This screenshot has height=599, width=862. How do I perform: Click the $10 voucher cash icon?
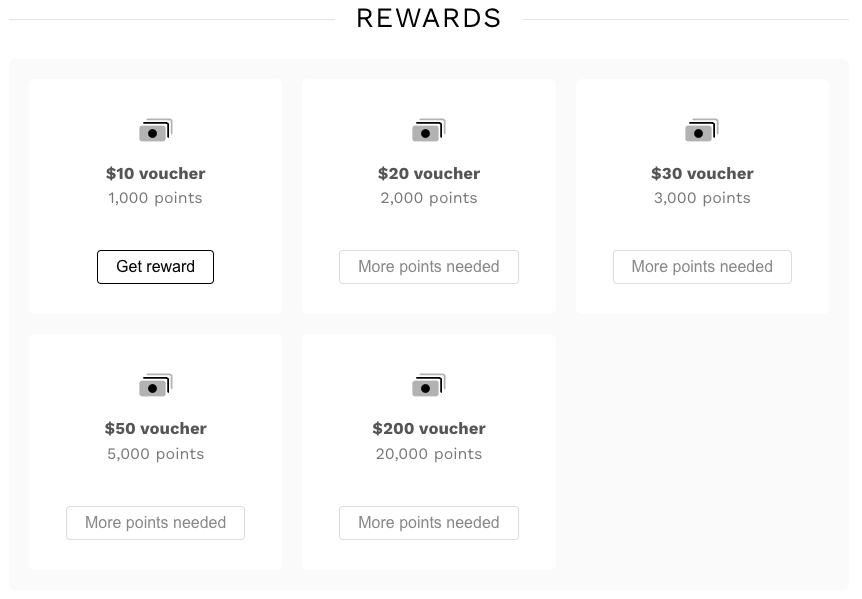(x=156, y=130)
